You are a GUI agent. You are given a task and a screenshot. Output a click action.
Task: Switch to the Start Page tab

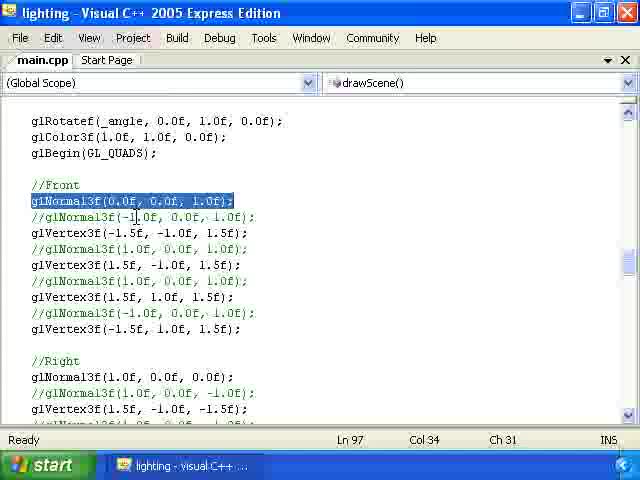click(107, 60)
